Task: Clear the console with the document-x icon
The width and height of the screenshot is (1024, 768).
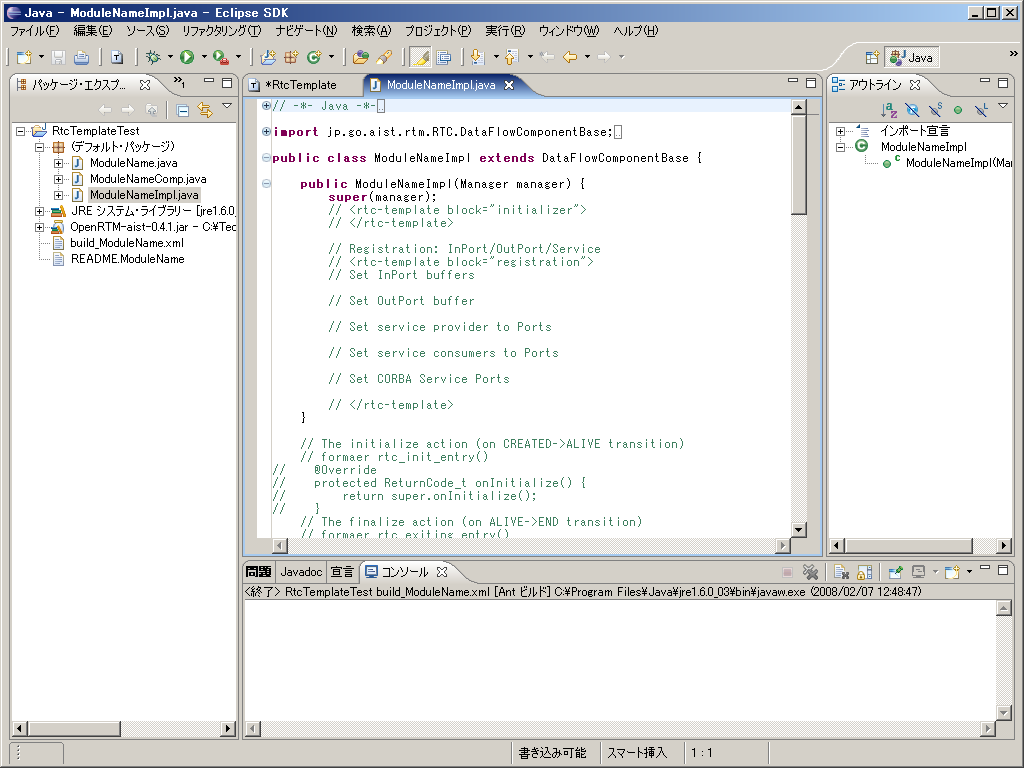Action: (842, 572)
